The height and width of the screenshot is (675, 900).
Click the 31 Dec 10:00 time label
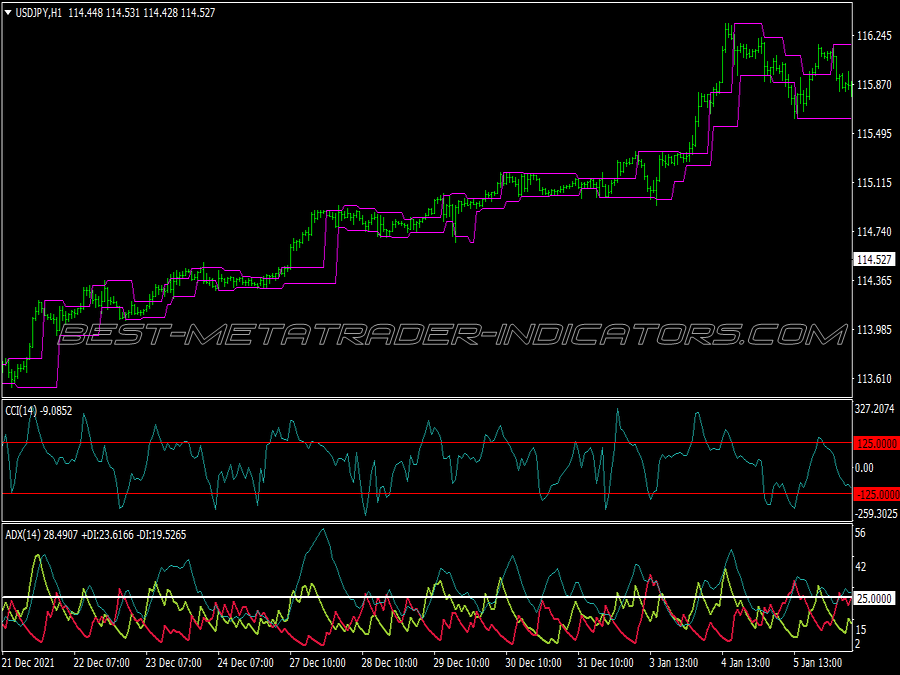click(x=606, y=663)
